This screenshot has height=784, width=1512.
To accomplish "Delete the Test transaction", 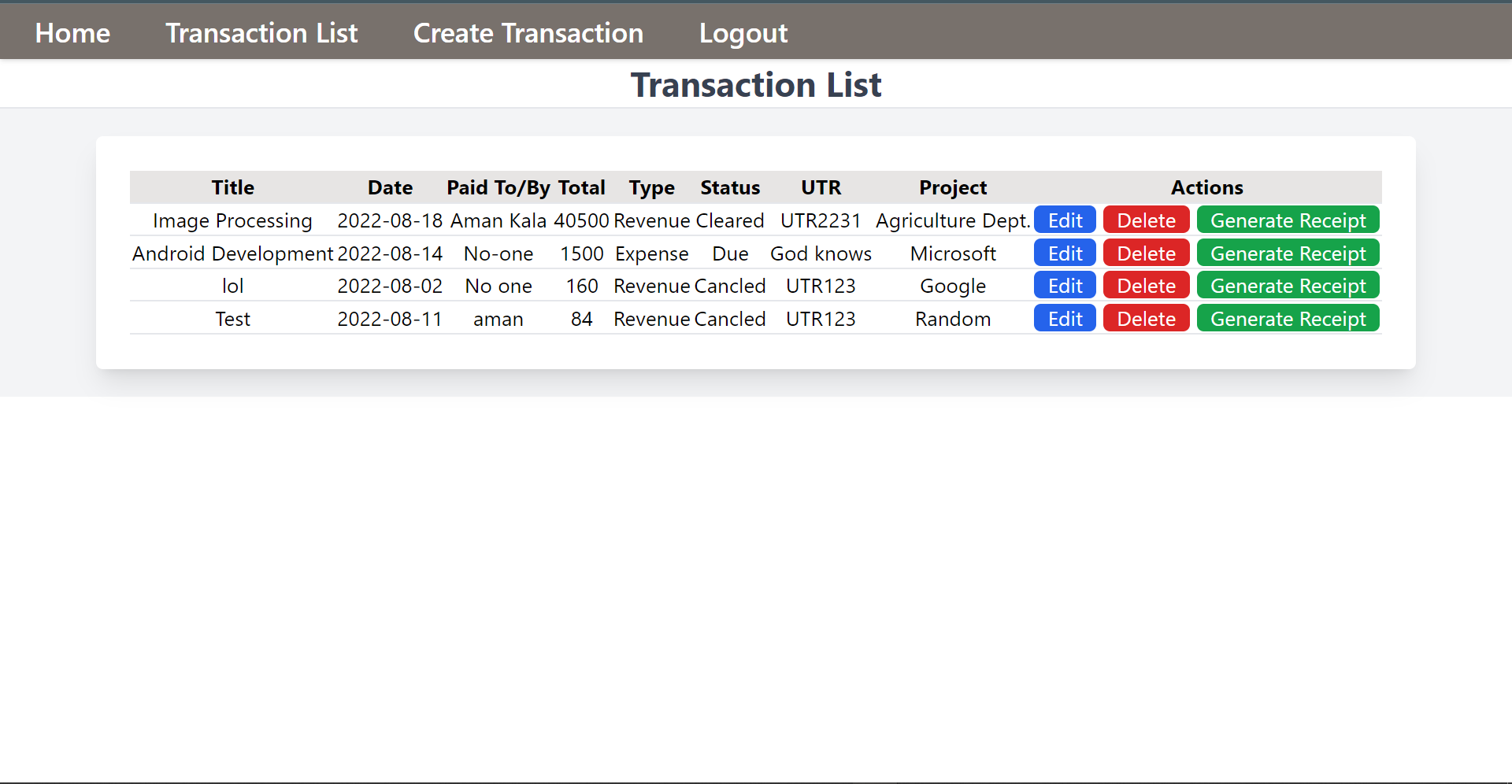I will point(1146,318).
